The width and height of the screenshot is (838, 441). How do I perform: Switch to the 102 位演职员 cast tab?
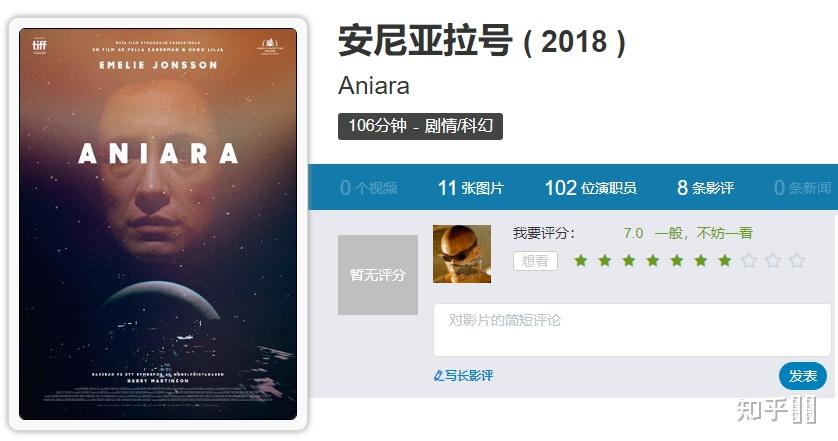[x=591, y=188]
